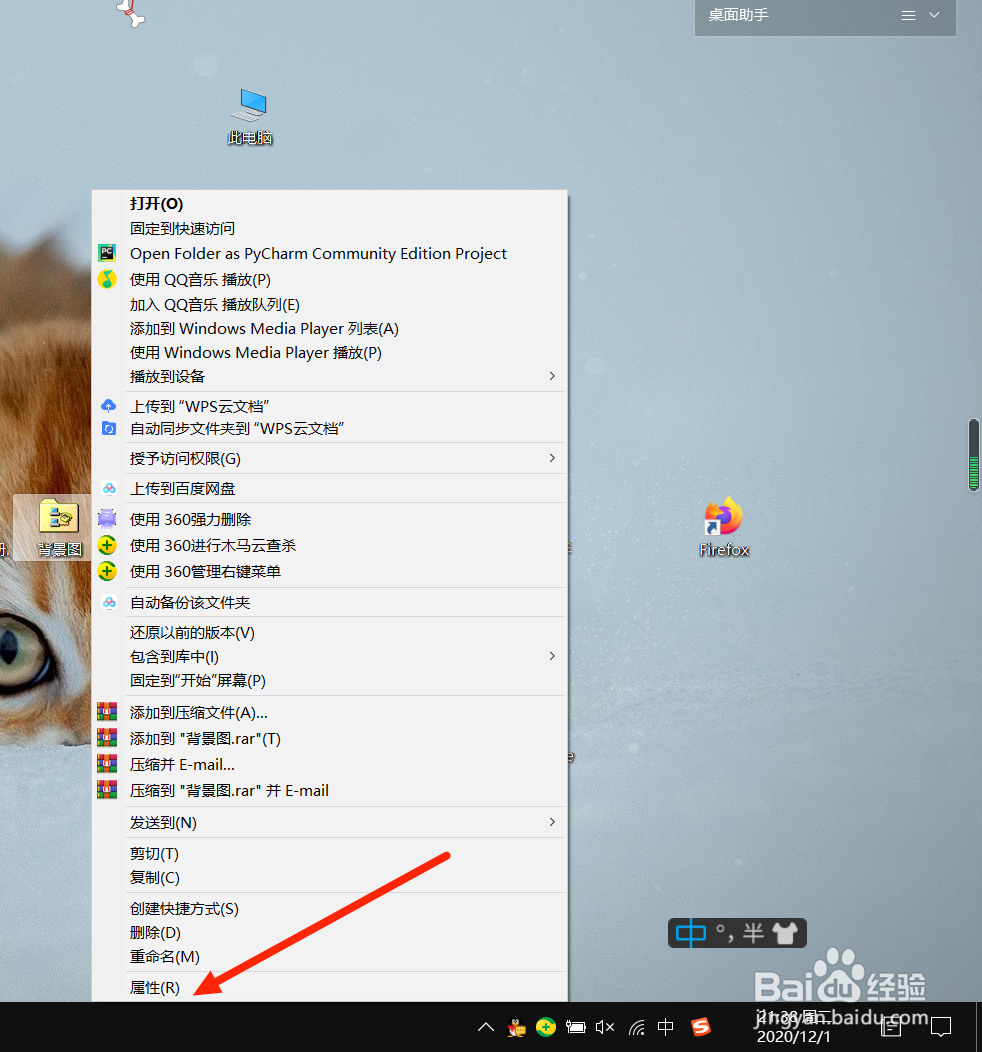Image resolution: width=982 pixels, height=1052 pixels.
Task: Click the 360 safeguard tray icon
Action: click(x=546, y=1027)
